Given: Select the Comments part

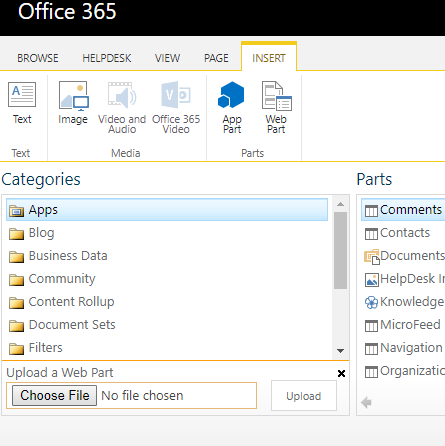Looking at the screenshot, I should coord(403,210).
